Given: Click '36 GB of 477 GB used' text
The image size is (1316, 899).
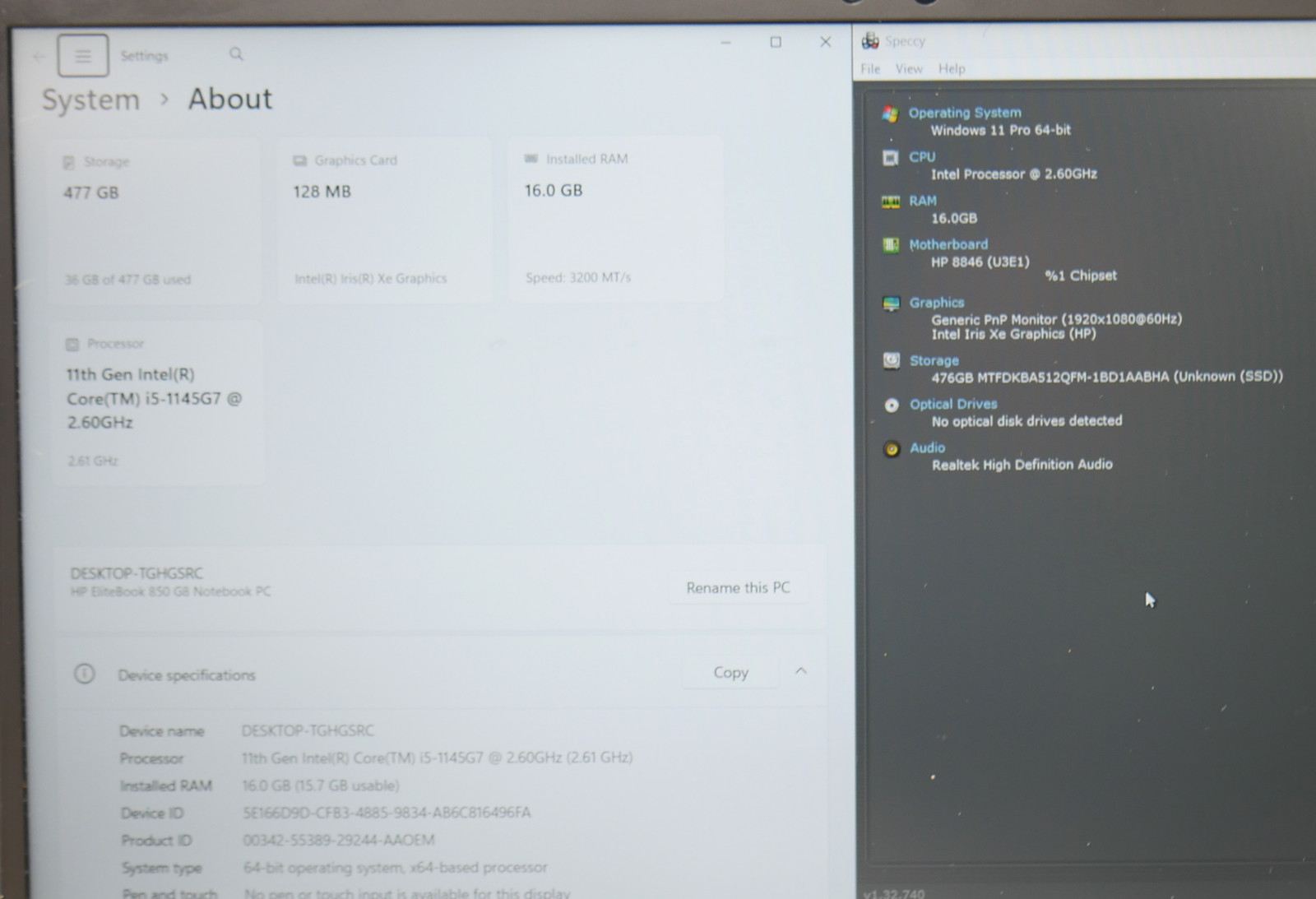Looking at the screenshot, I should point(127,280).
